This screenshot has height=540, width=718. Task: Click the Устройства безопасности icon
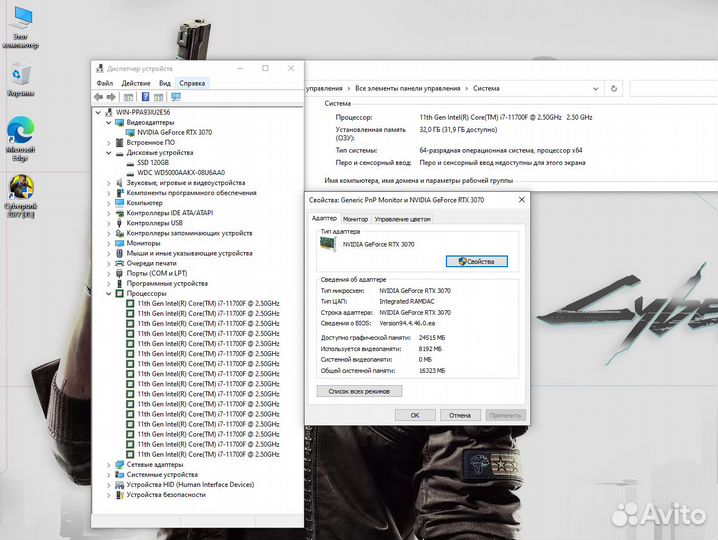pyautogui.click(x=120, y=495)
